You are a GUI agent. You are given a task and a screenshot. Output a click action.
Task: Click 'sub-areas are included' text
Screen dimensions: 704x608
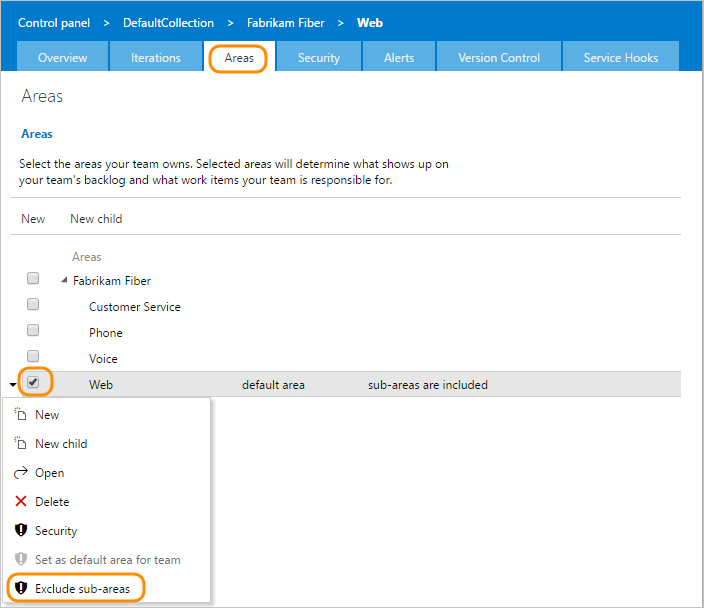pyautogui.click(x=427, y=385)
